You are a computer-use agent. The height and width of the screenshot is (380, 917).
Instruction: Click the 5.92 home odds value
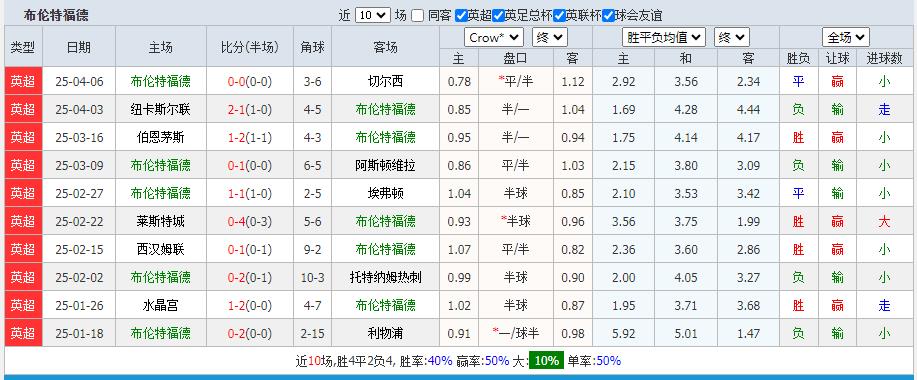[623, 334]
